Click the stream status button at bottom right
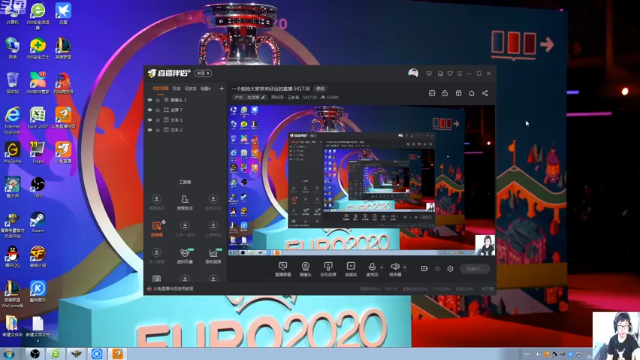Viewport: 640px width, 360px height. (x=475, y=269)
